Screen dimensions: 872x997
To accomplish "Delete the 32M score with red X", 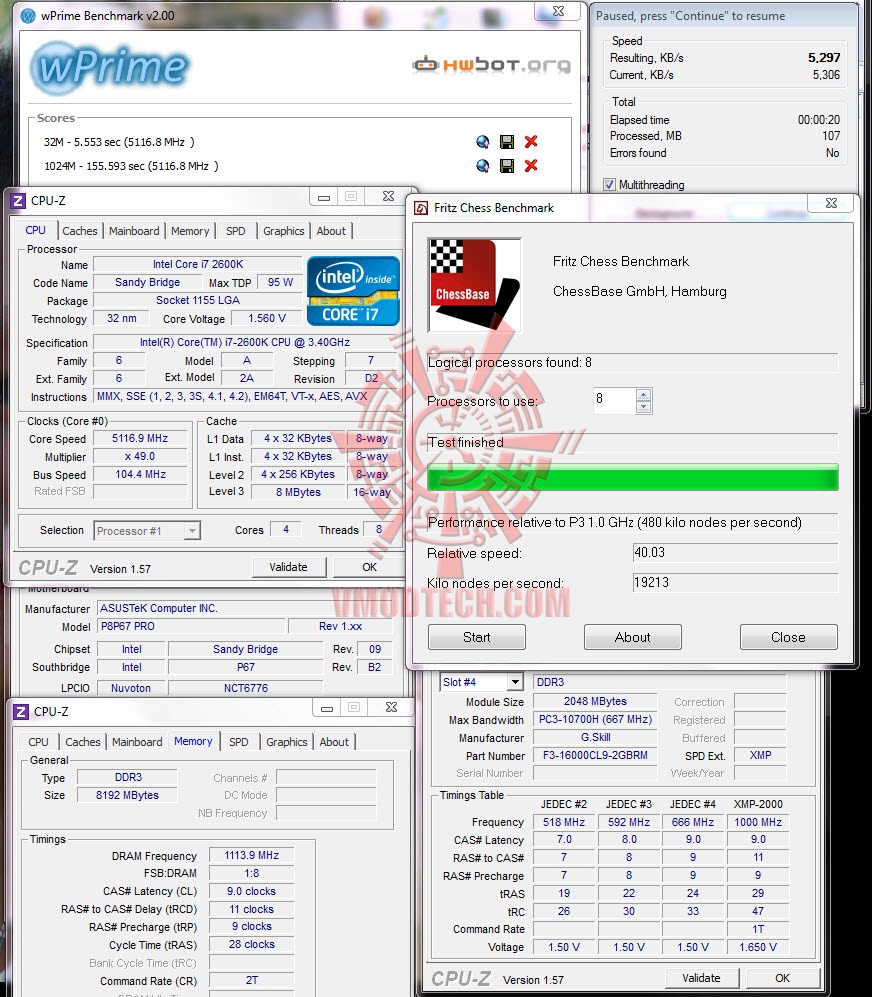I will 531,141.
